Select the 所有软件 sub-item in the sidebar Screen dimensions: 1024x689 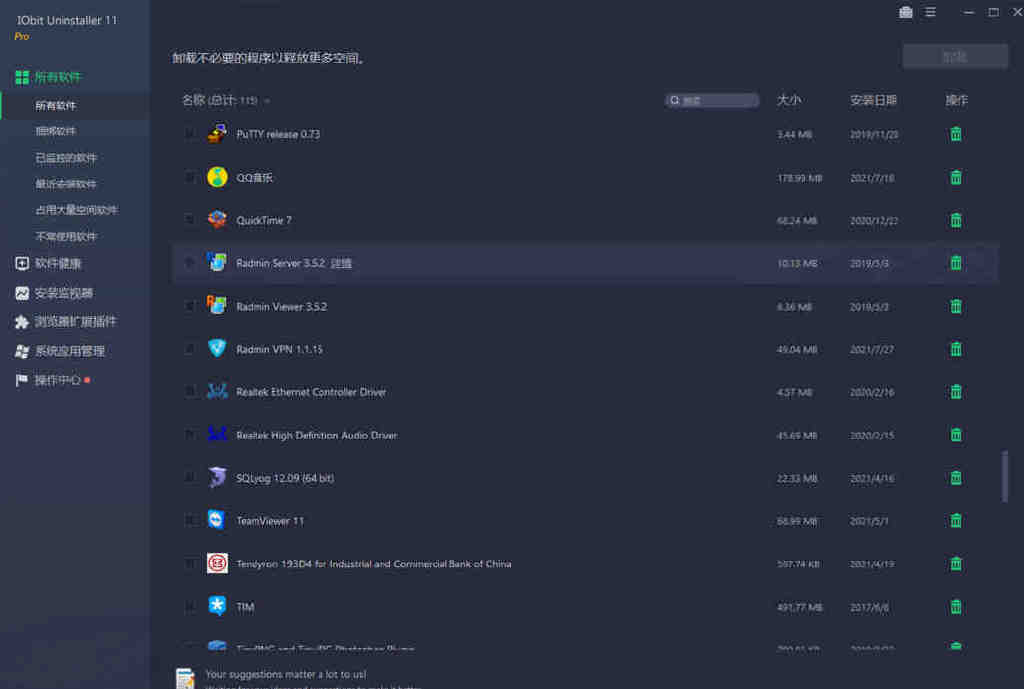tap(56, 106)
